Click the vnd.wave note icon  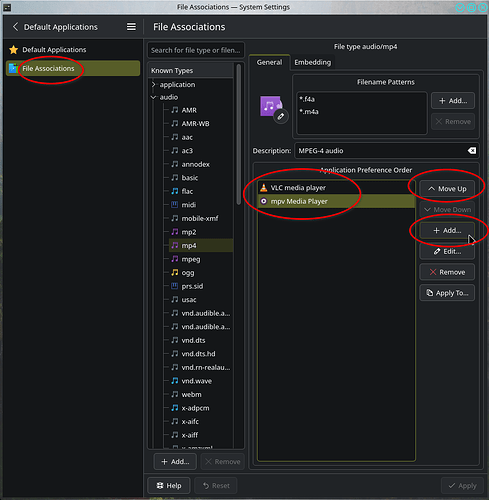coord(175,381)
